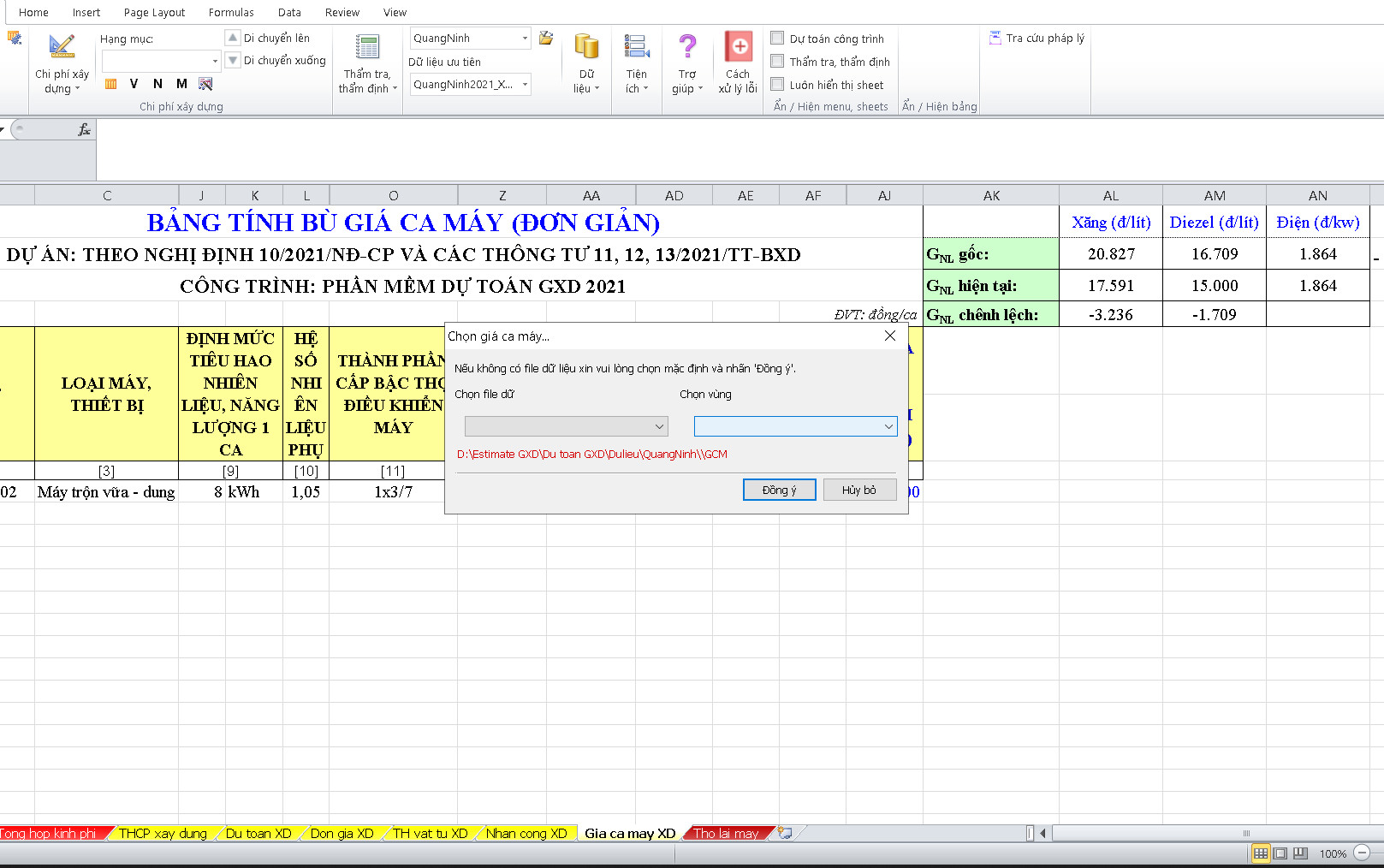Click the Hủy bỏ button
Viewport: 1384px width, 868px height.
click(859, 490)
